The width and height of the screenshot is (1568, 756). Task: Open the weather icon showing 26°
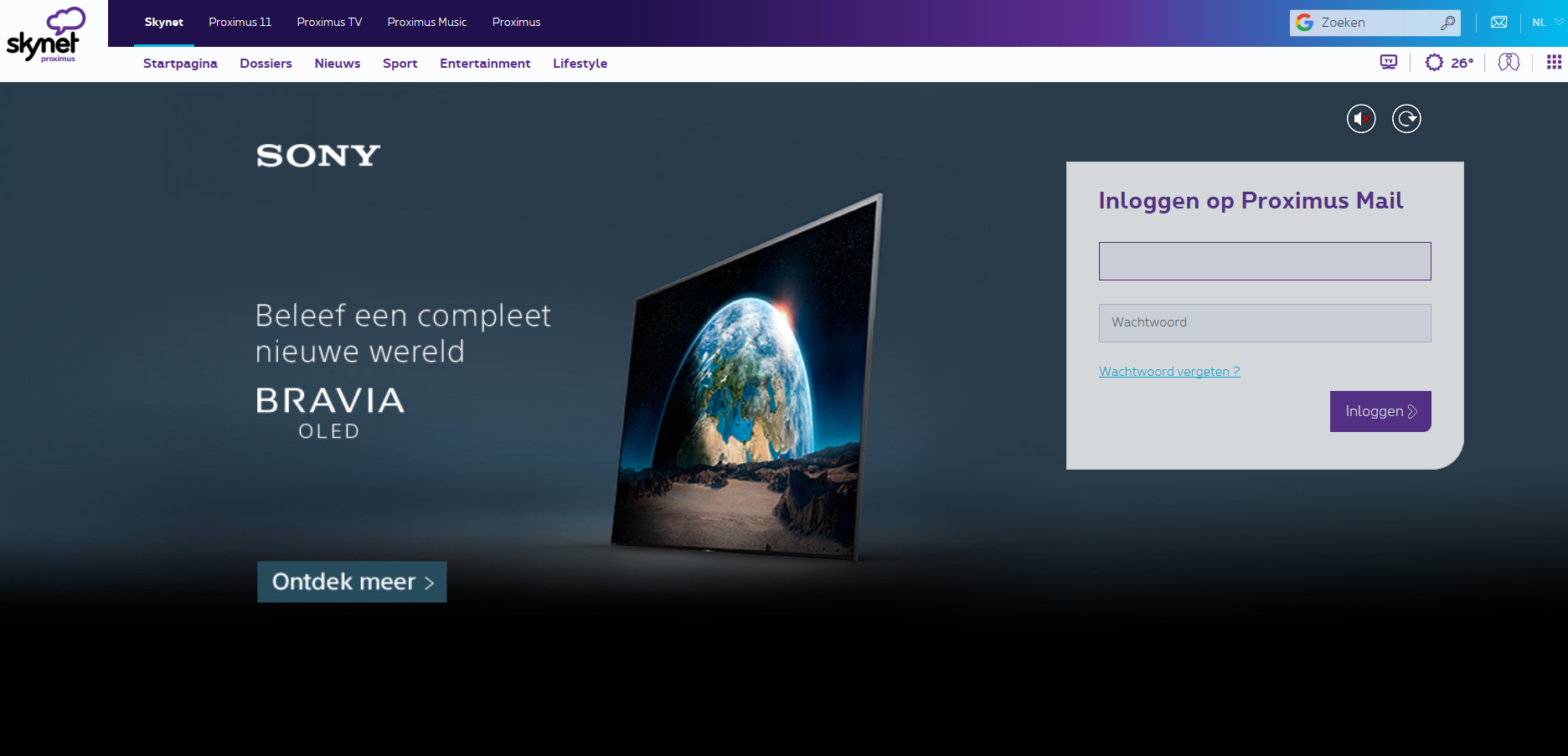pyautogui.click(x=1449, y=63)
